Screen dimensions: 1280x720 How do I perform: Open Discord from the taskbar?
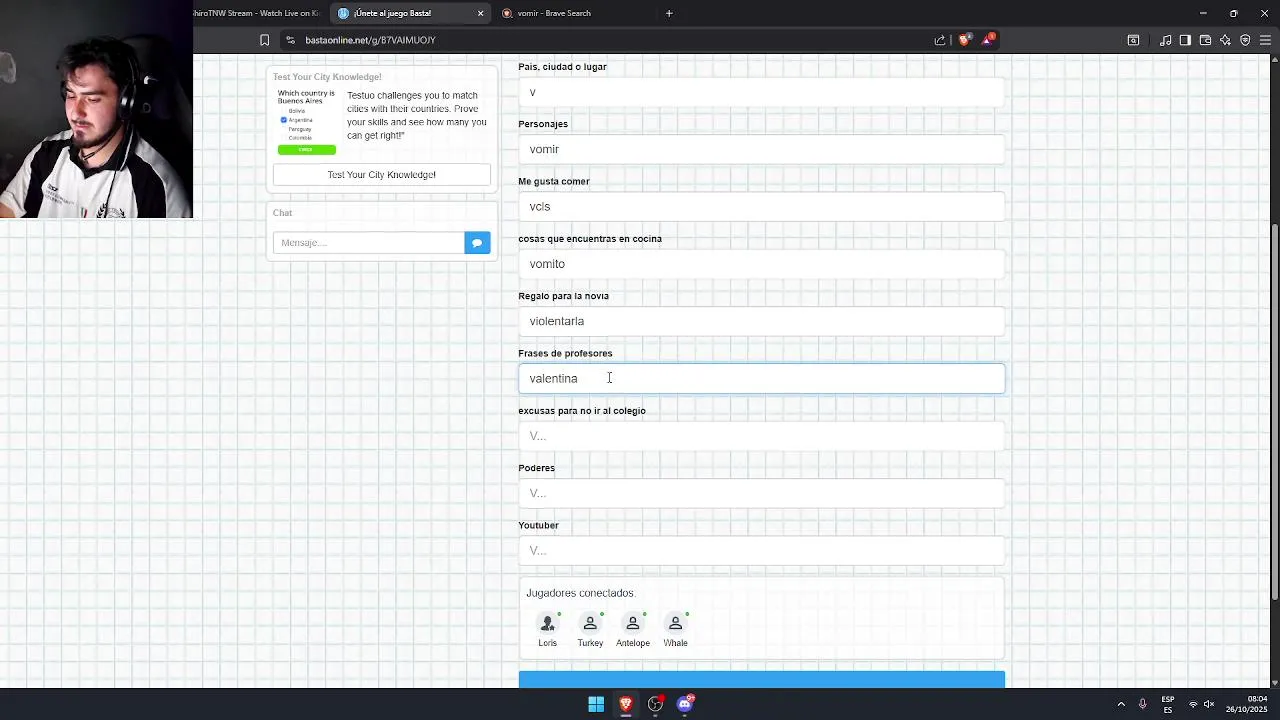pyautogui.click(x=685, y=704)
